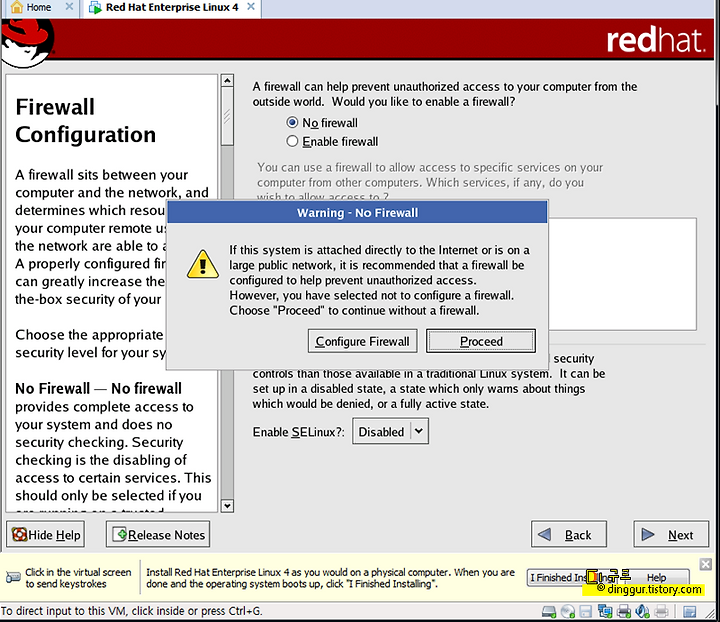Click the active printer status icon

(x=624, y=611)
